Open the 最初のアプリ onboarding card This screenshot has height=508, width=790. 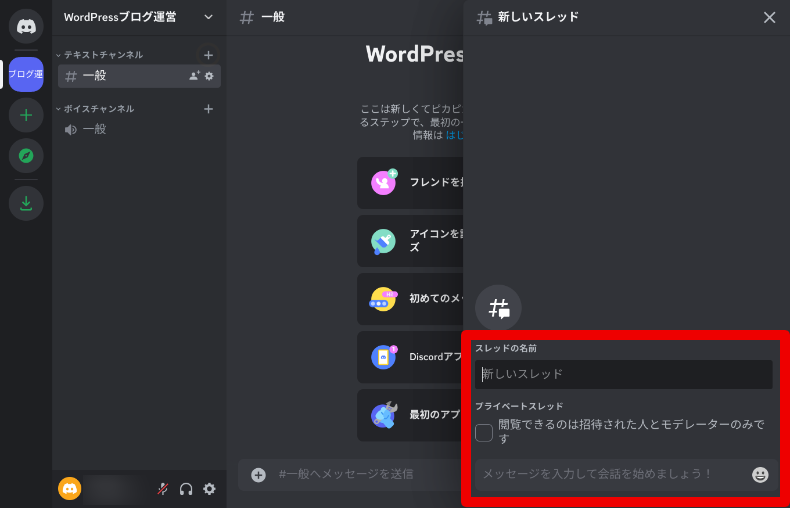tap(410, 415)
